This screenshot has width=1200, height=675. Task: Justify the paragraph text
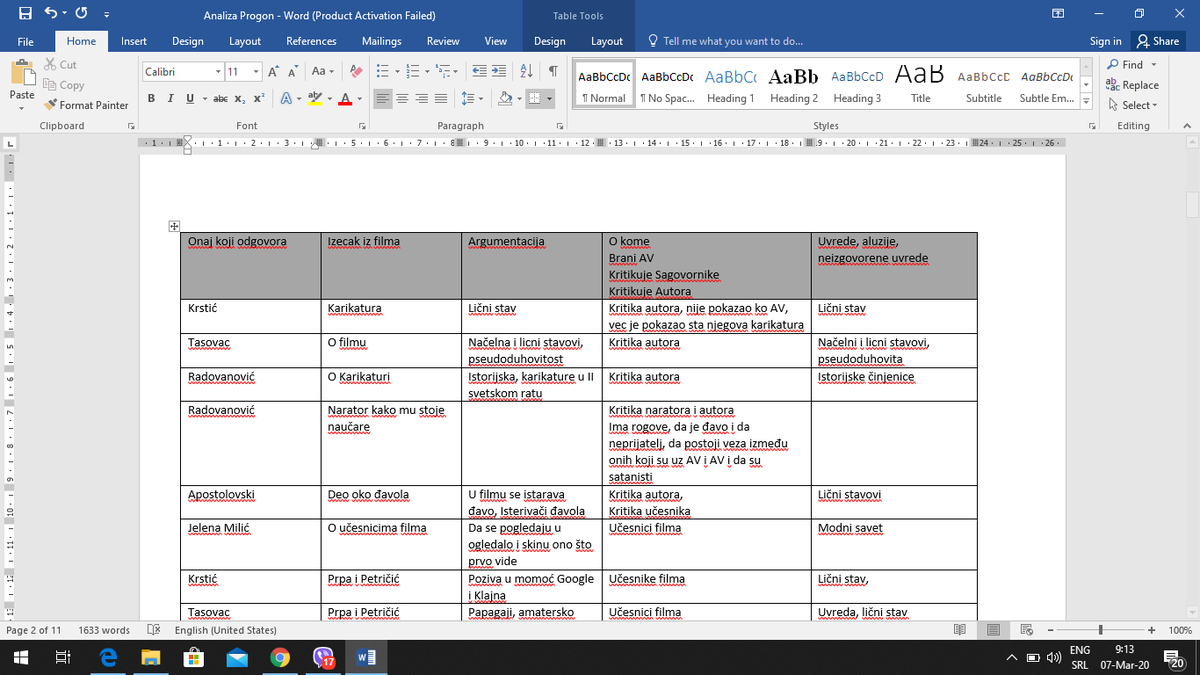[x=440, y=98]
